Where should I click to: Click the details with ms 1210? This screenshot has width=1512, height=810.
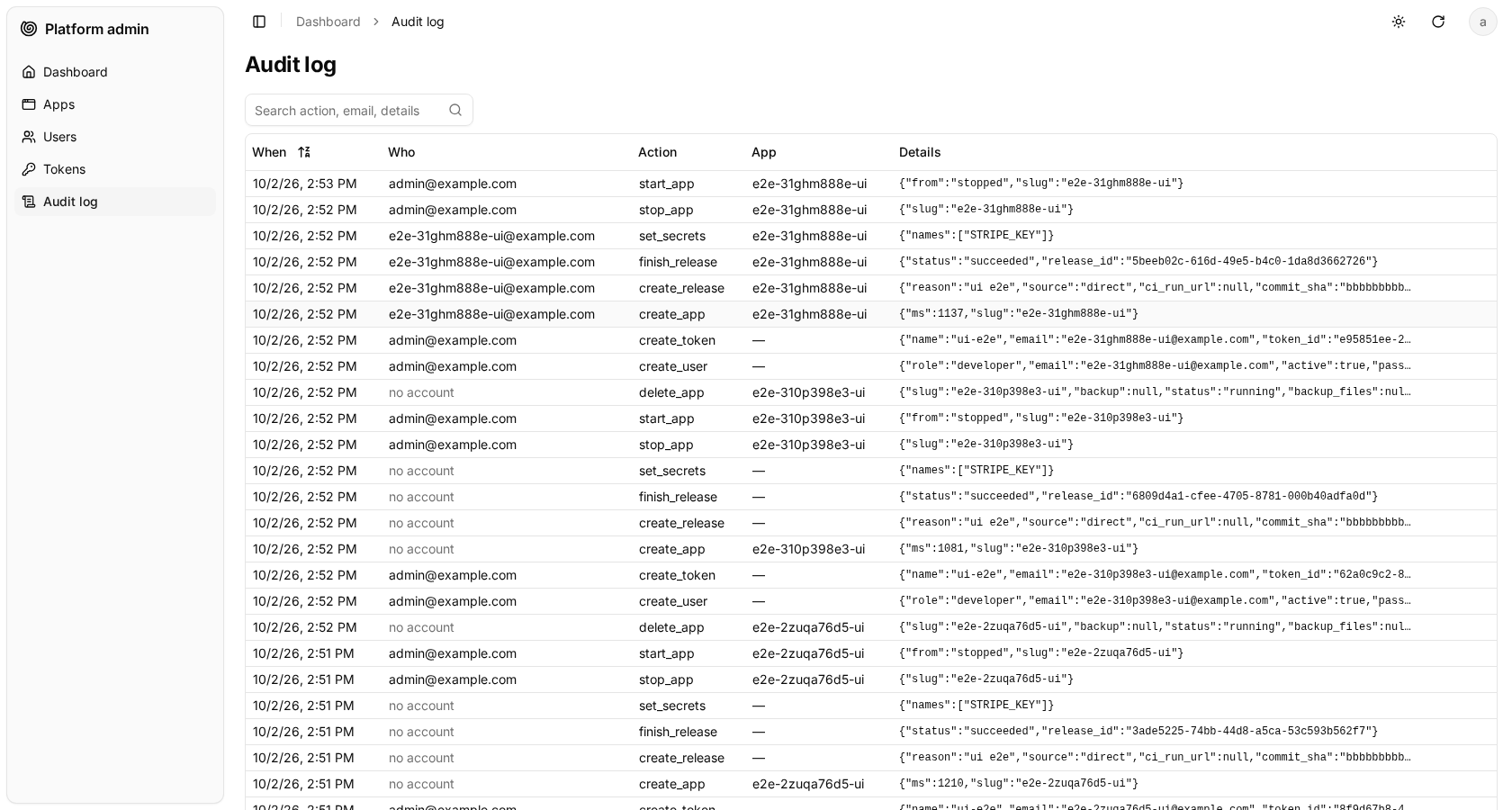(1019, 784)
